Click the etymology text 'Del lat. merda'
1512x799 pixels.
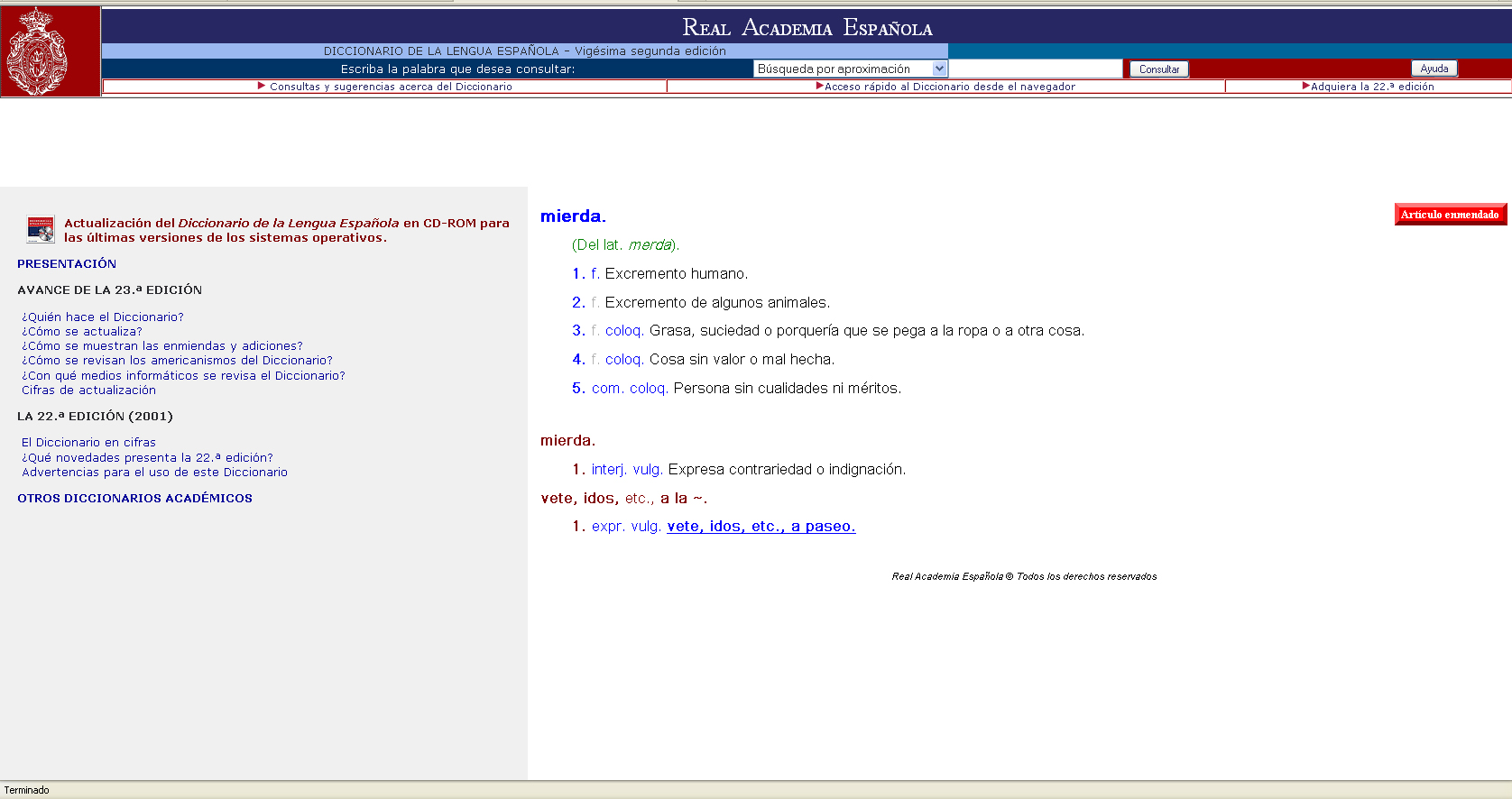point(625,245)
